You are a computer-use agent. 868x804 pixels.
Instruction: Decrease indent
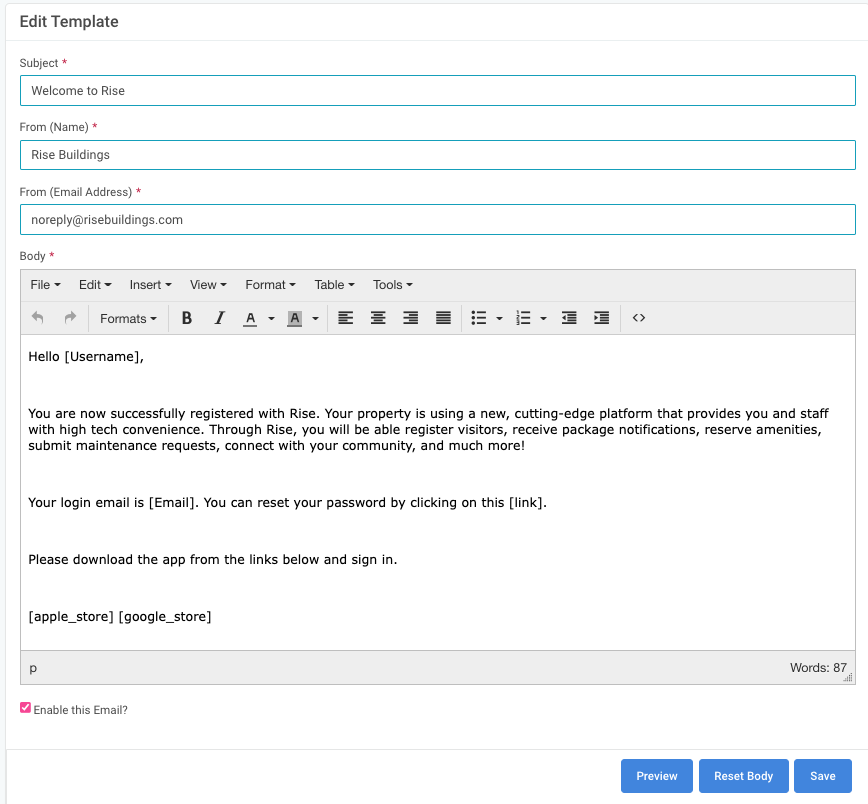pos(569,318)
